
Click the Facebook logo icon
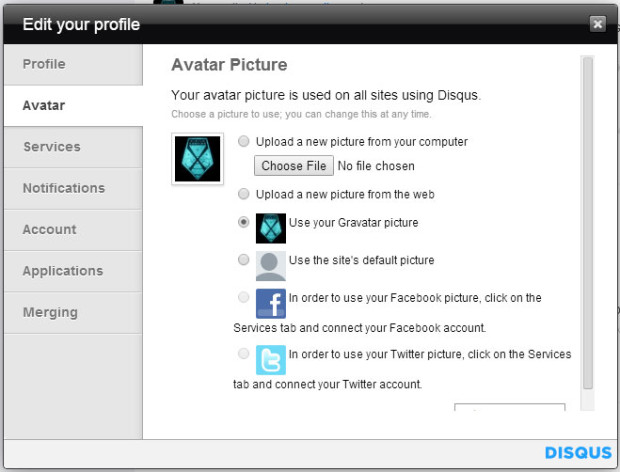(x=270, y=304)
